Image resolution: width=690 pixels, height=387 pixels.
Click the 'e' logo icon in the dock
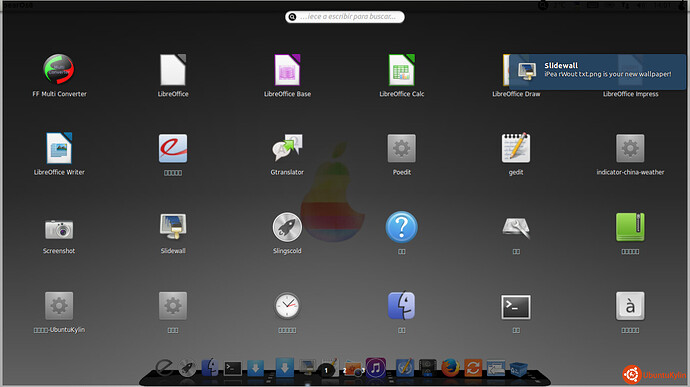164,367
